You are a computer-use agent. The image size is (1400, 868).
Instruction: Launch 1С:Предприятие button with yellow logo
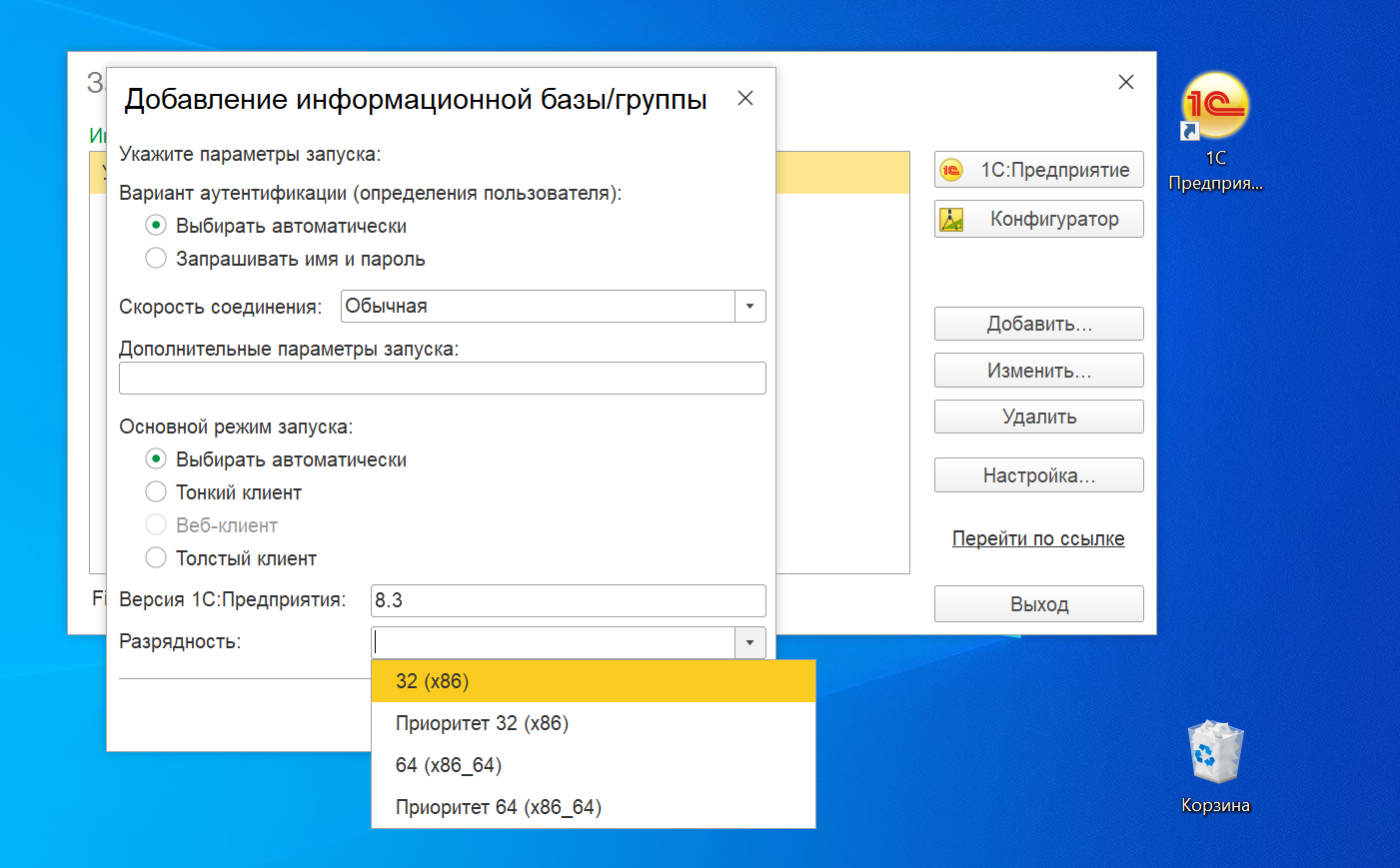point(1038,170)
